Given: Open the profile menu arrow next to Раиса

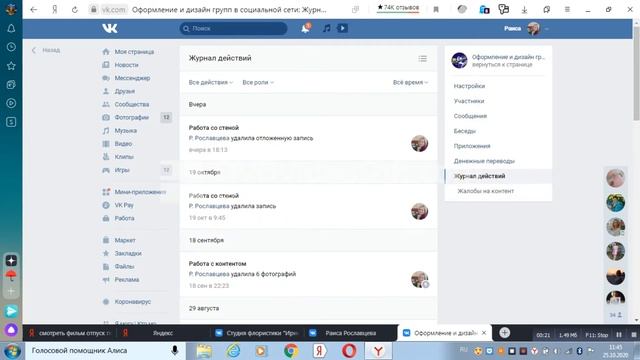Looking at the screenshot, I should 547,29.
